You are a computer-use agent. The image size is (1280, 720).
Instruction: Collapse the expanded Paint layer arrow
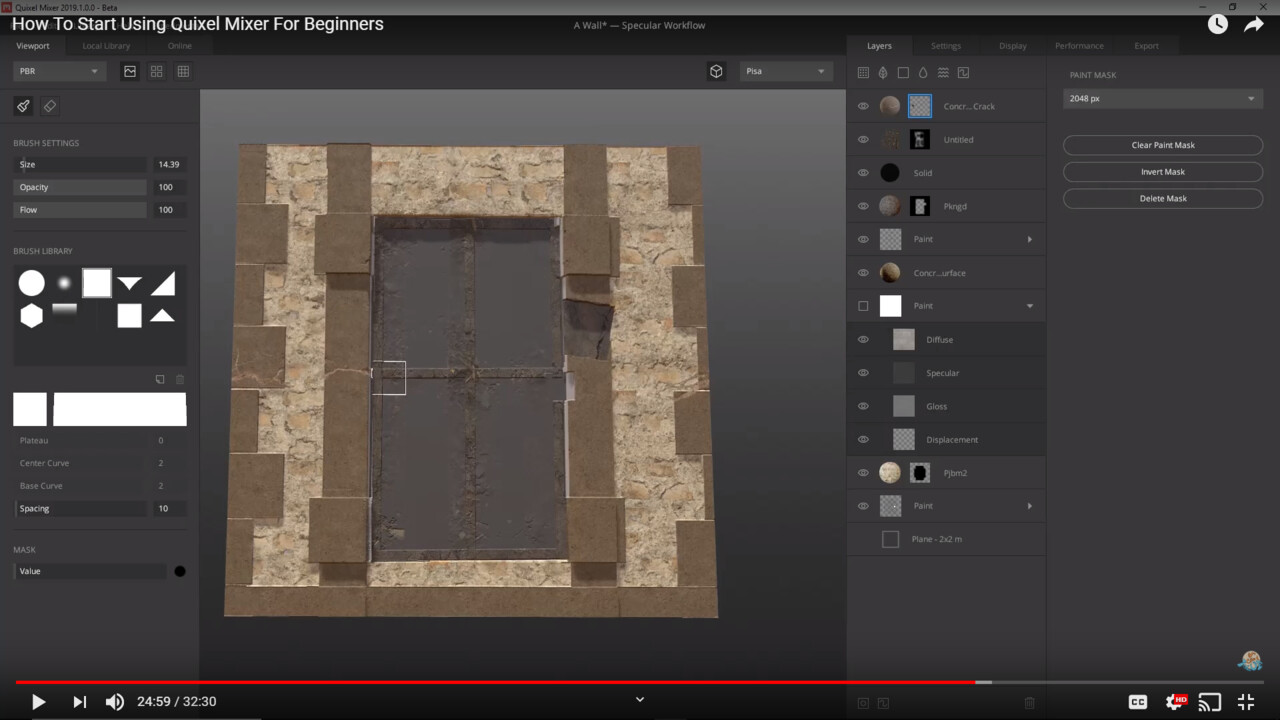coord(1030,306)
